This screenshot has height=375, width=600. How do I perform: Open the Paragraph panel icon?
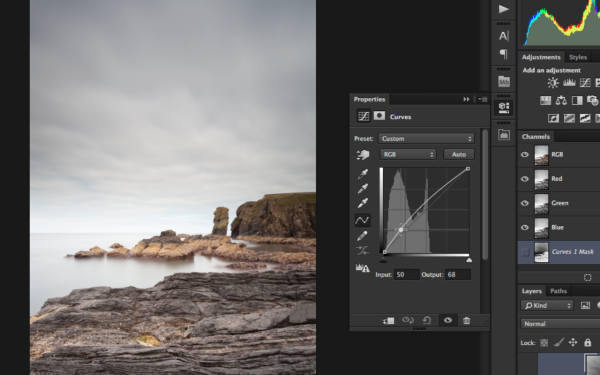tap(504, 54)
